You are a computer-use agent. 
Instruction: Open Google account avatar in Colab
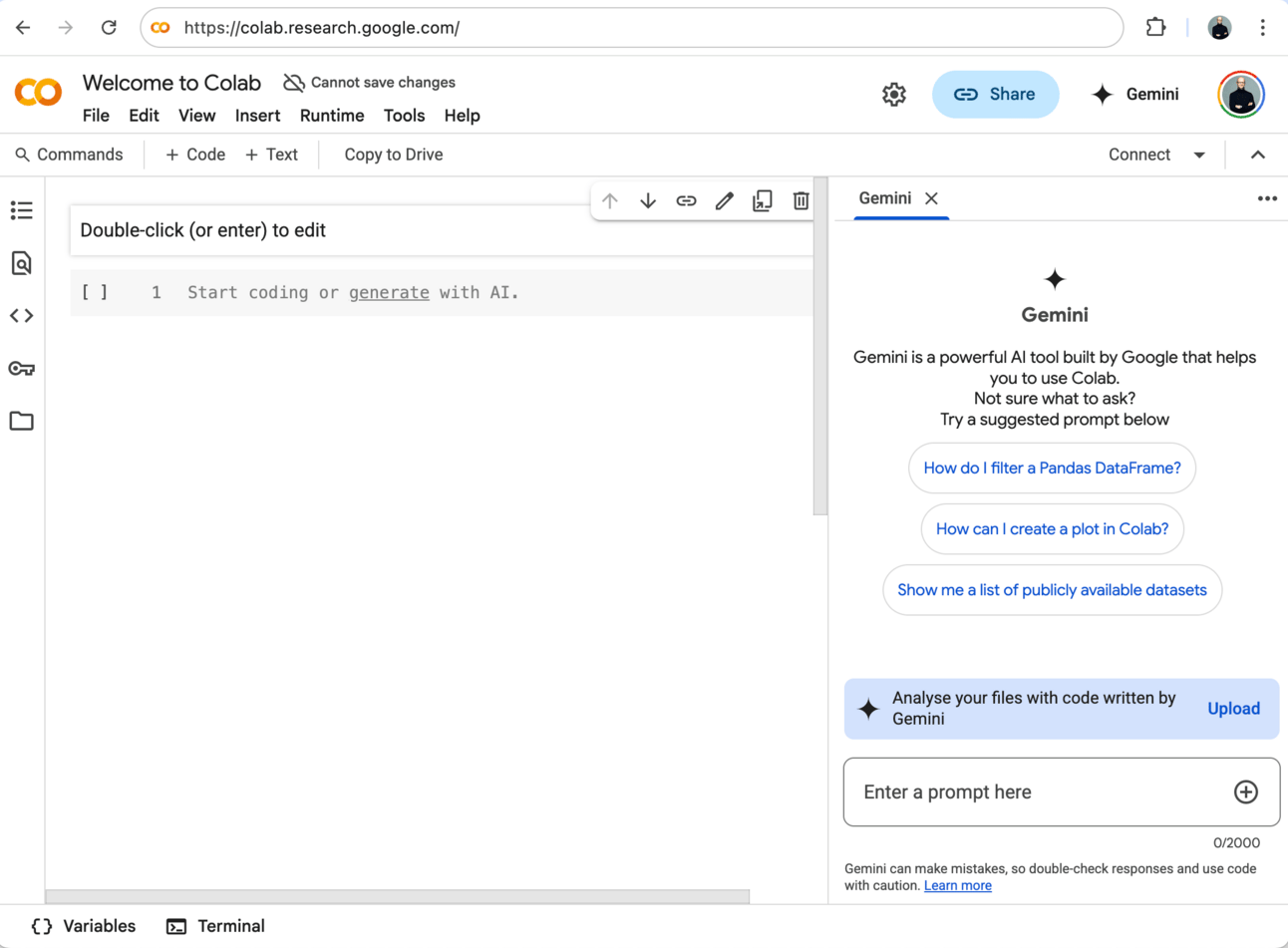[x=1241, y=95]
